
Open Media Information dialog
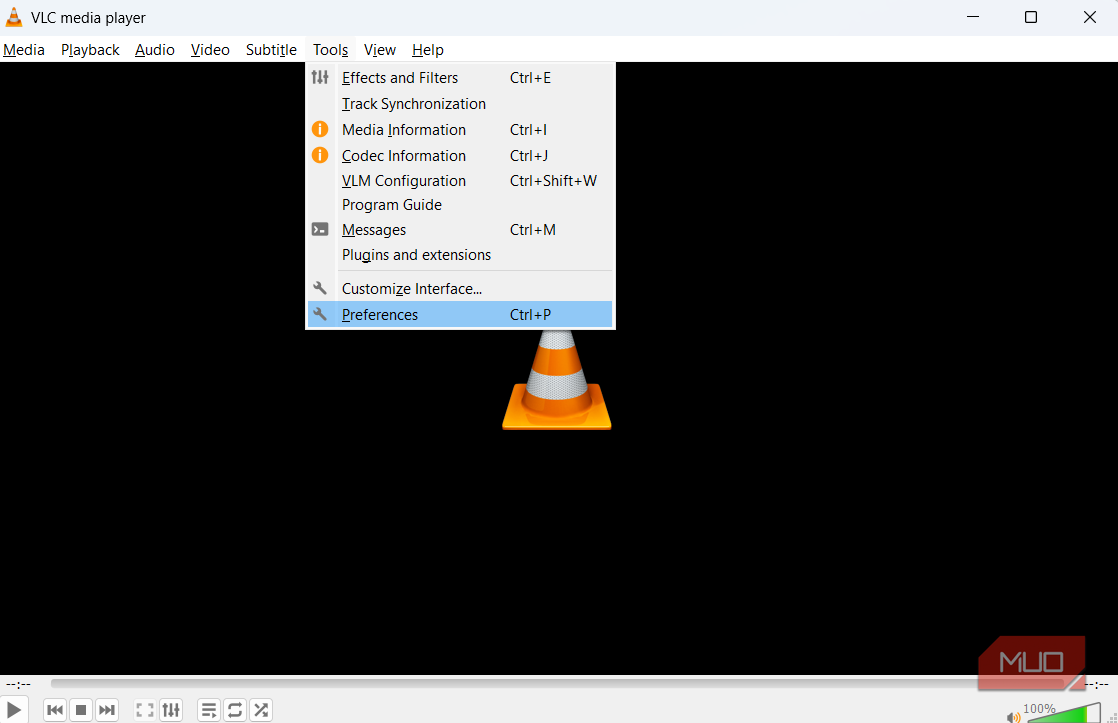460,130
